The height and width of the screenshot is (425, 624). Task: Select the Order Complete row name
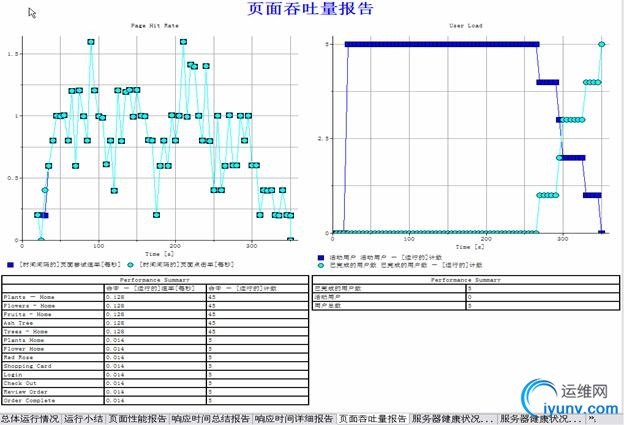coord(29,400)
